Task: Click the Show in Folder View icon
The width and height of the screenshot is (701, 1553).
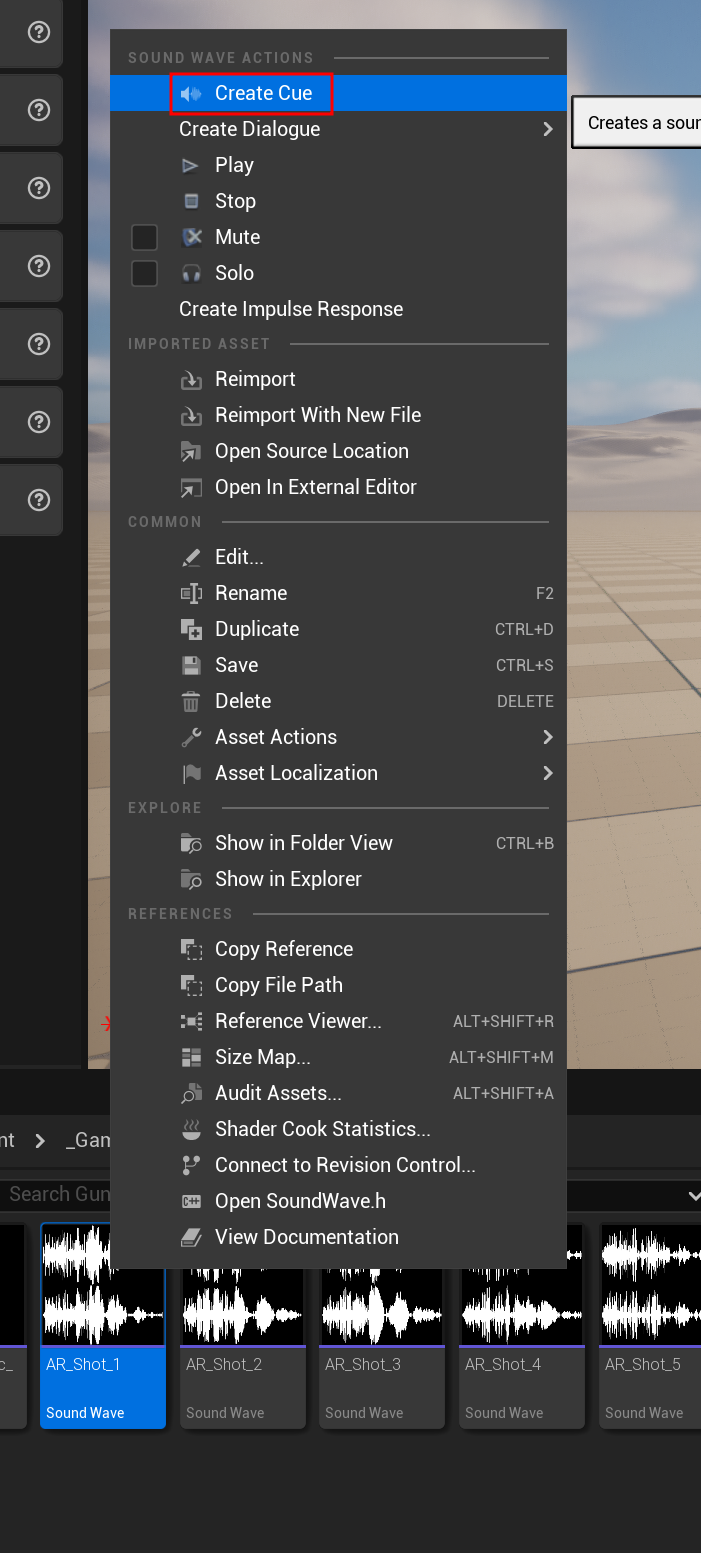Action: click(x=191, y=844)
